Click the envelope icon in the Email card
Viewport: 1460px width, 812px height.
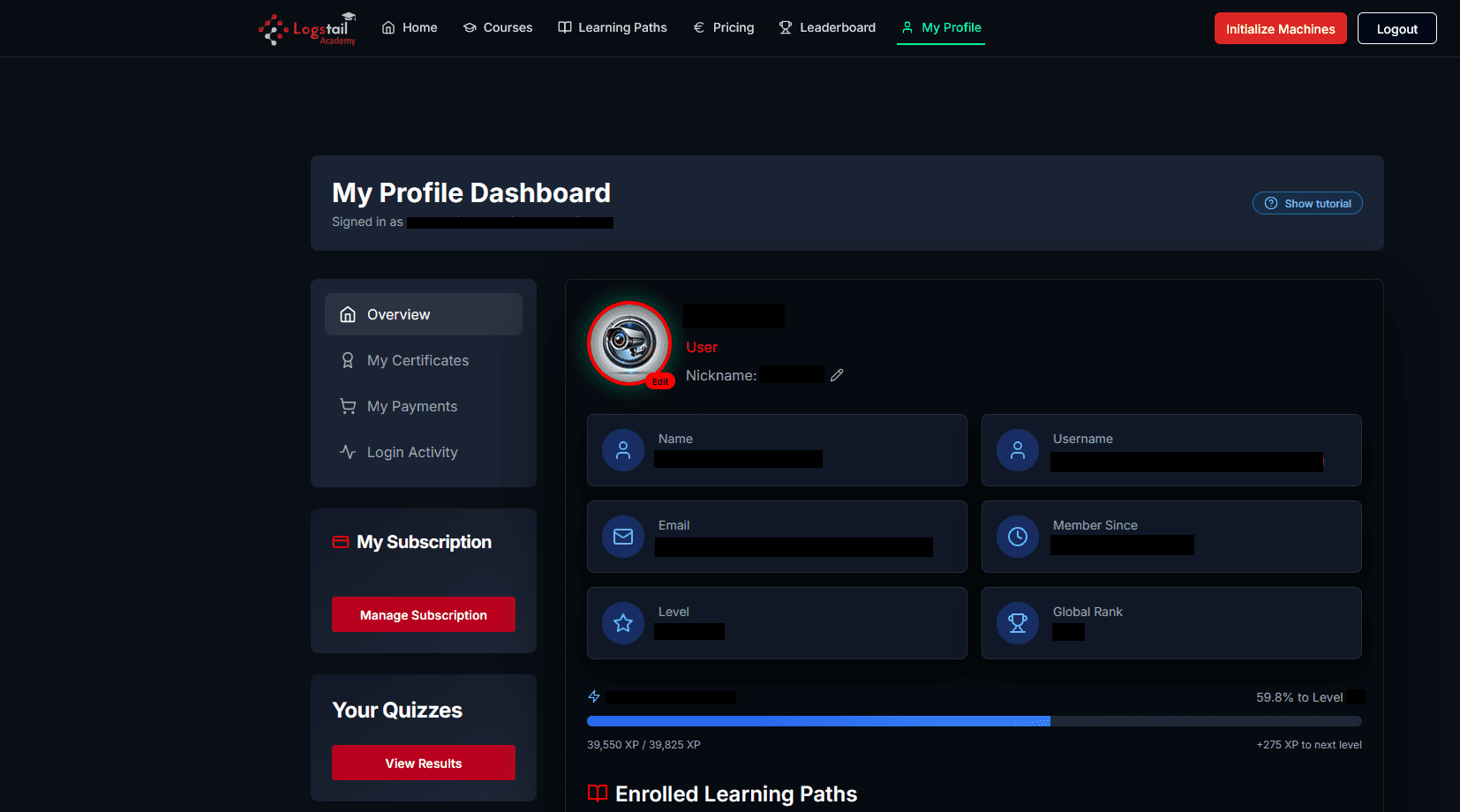click(x=623, y=537)
